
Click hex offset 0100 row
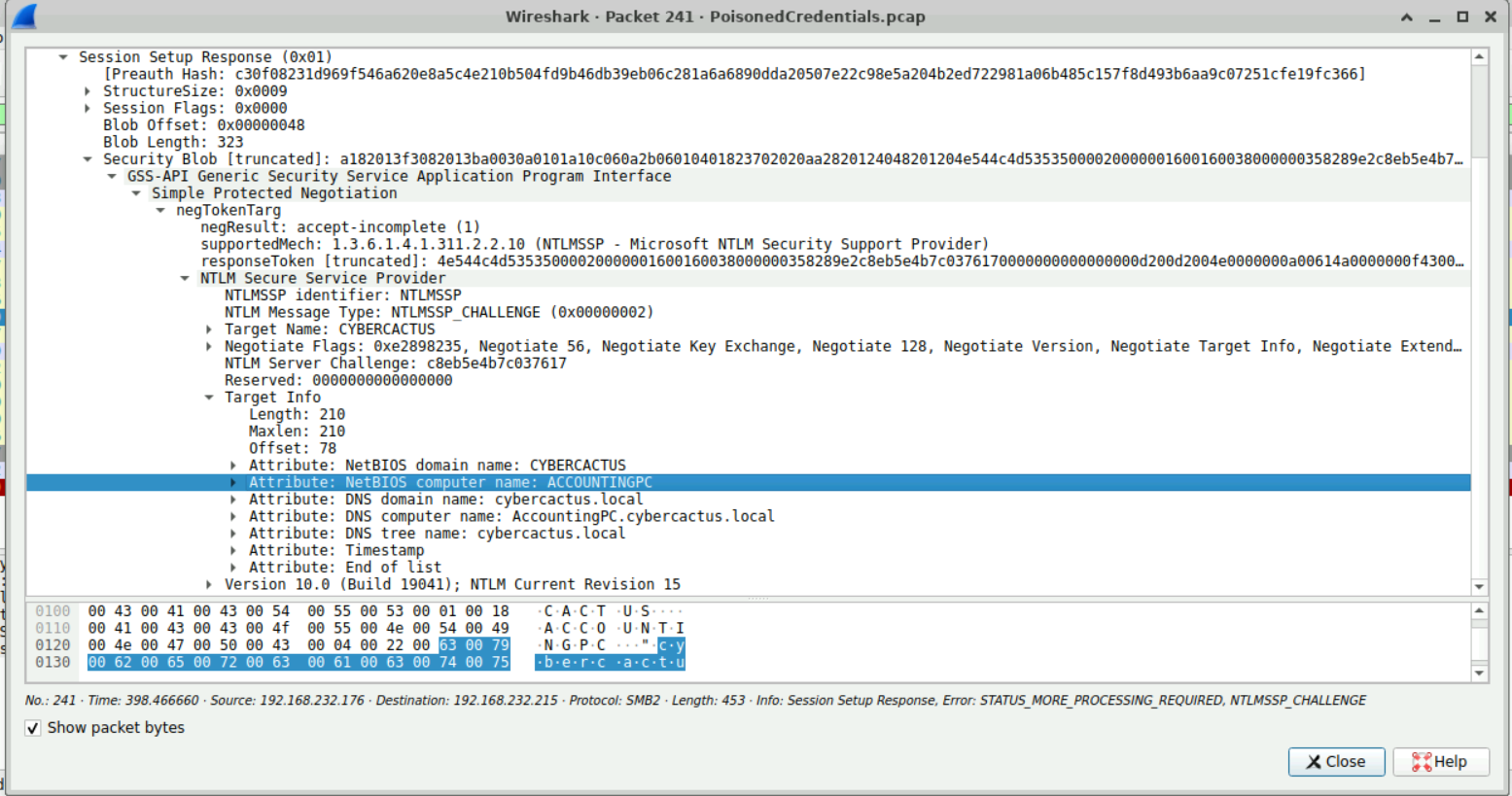click(53, 611)
